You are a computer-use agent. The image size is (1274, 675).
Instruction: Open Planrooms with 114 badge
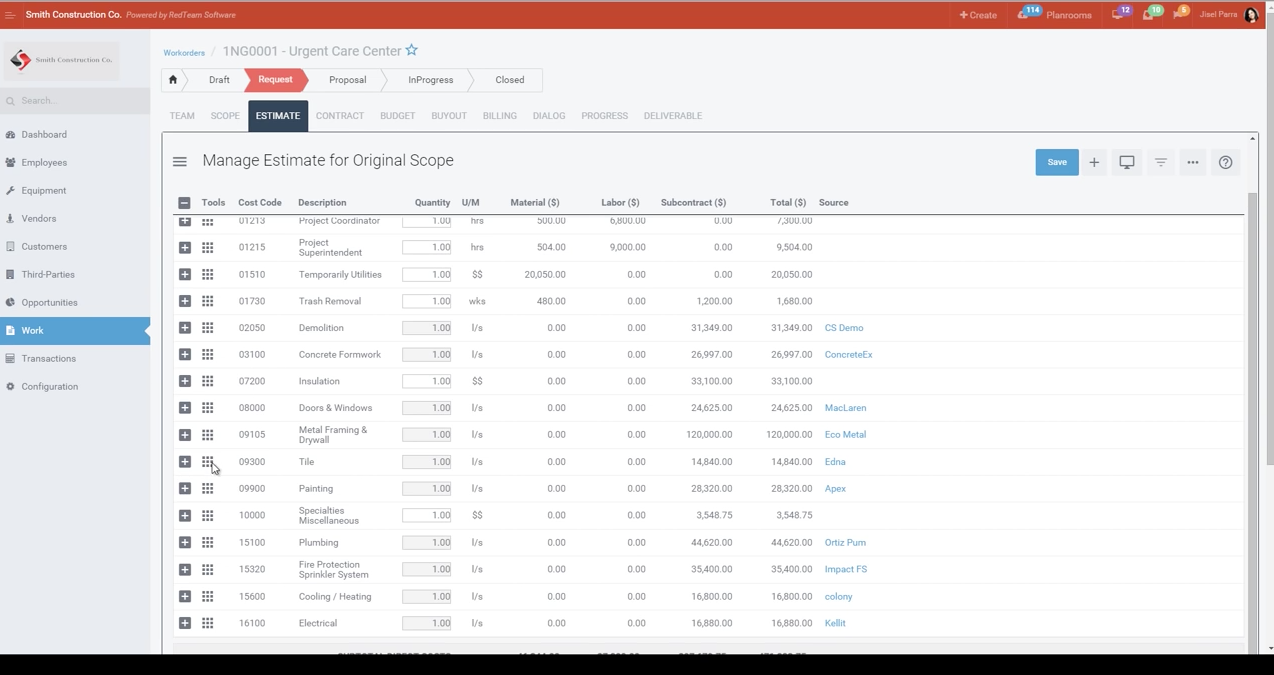pyautogui.click(x=1055, y=14)
